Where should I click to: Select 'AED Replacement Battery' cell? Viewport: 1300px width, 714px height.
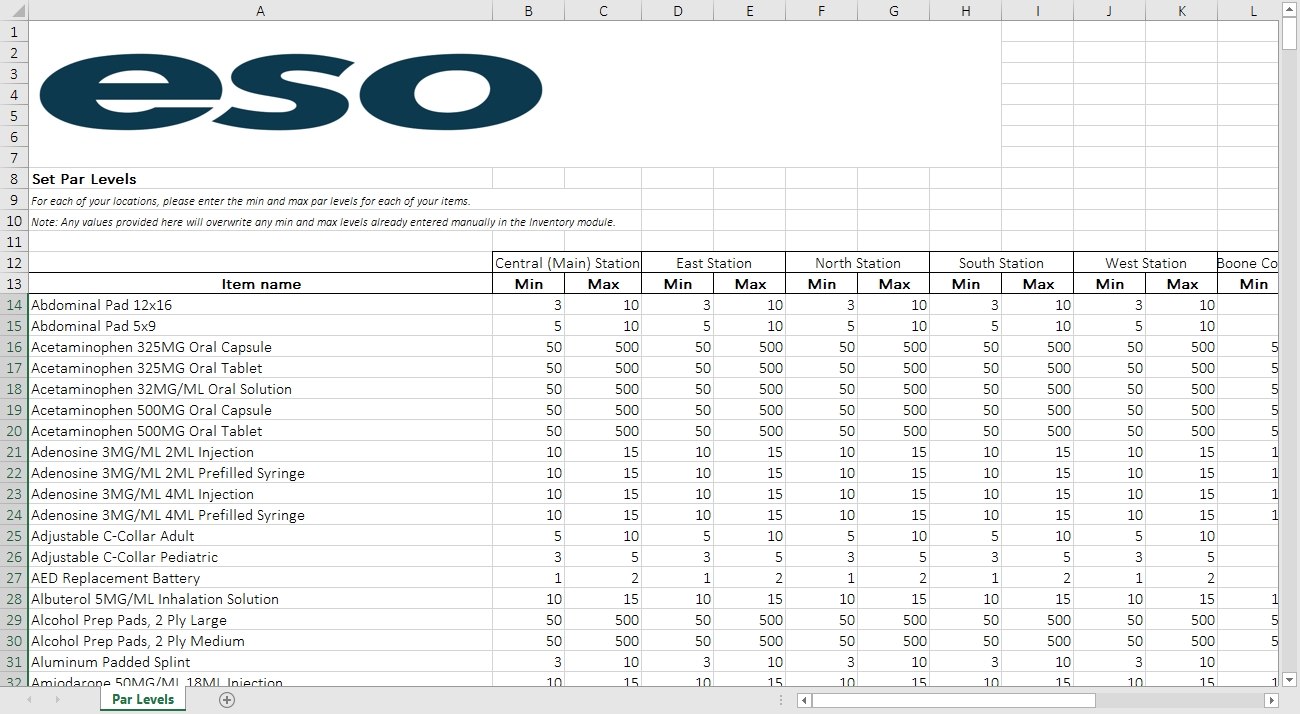point(260,578)
